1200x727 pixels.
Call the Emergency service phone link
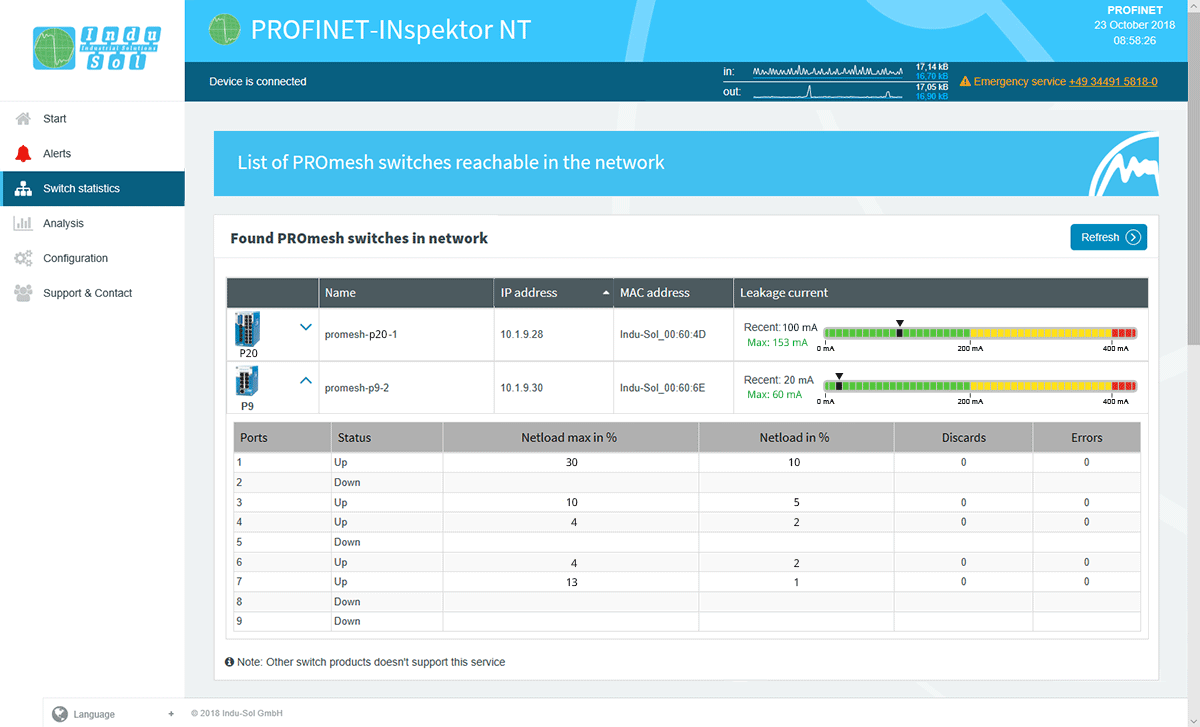pos(1112,81)
